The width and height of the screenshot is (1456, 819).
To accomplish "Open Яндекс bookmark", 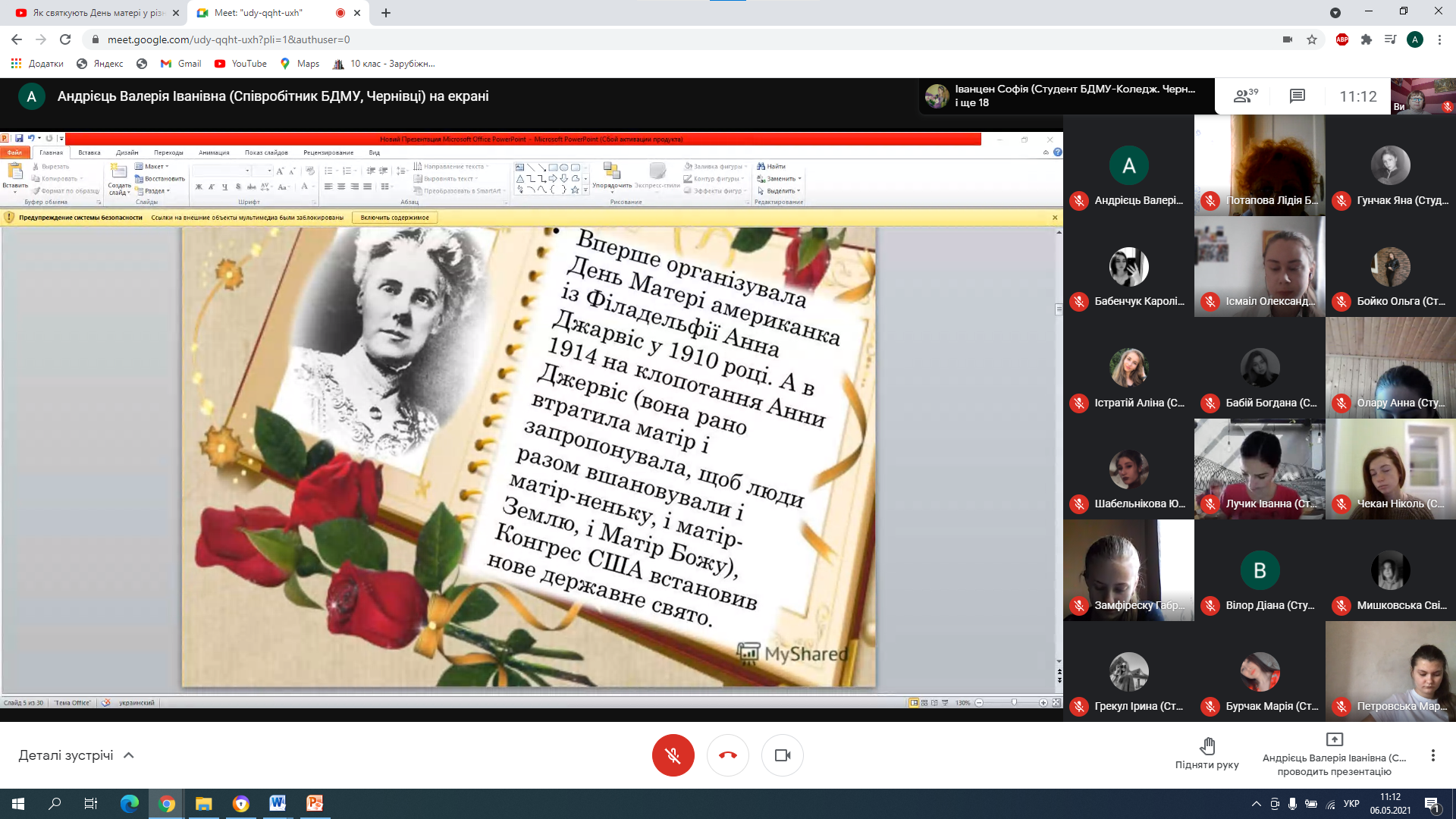I will click(100, 64).
